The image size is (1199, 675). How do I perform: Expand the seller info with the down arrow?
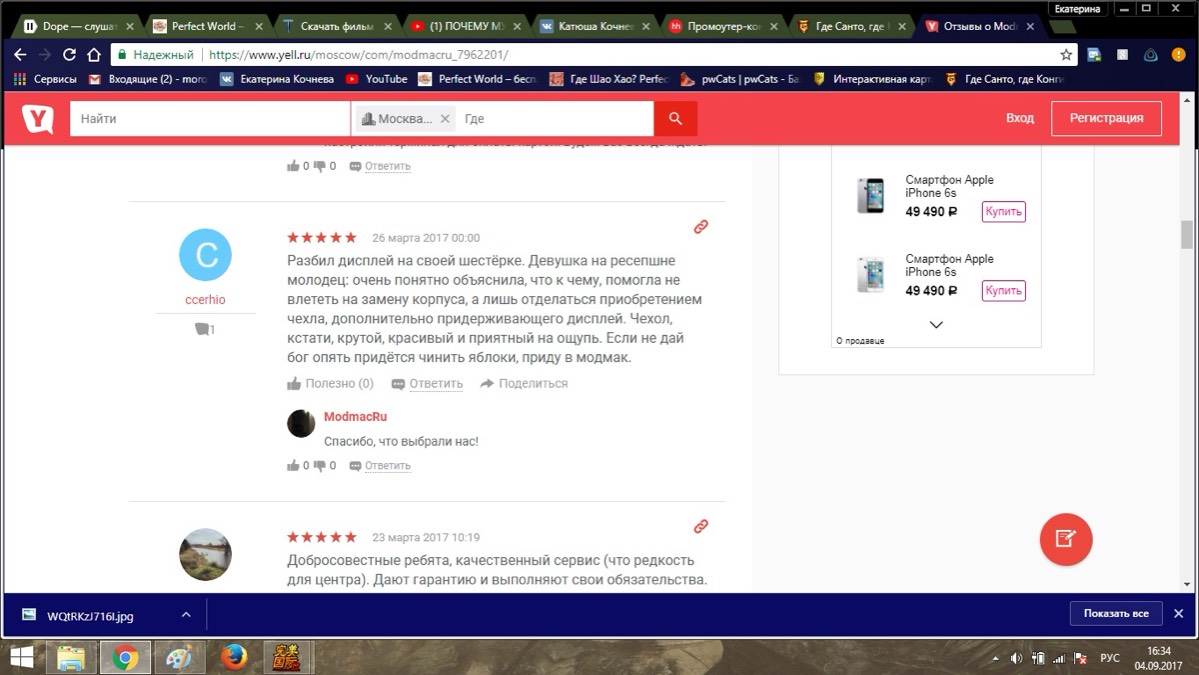click(936, 324)
